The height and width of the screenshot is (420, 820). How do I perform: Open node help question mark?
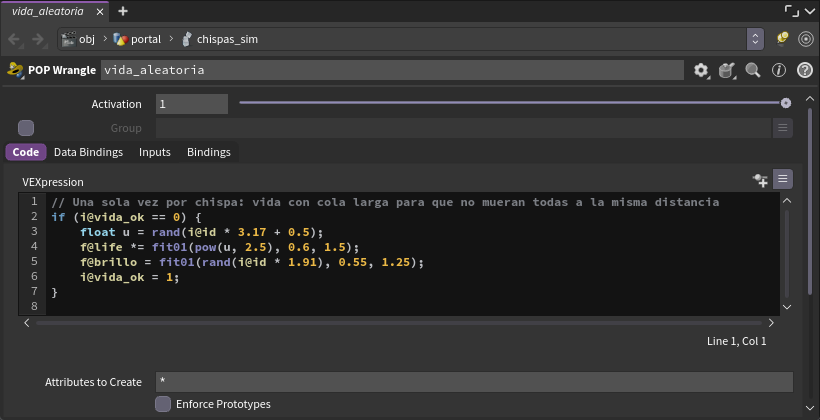(x=805, y=70)
